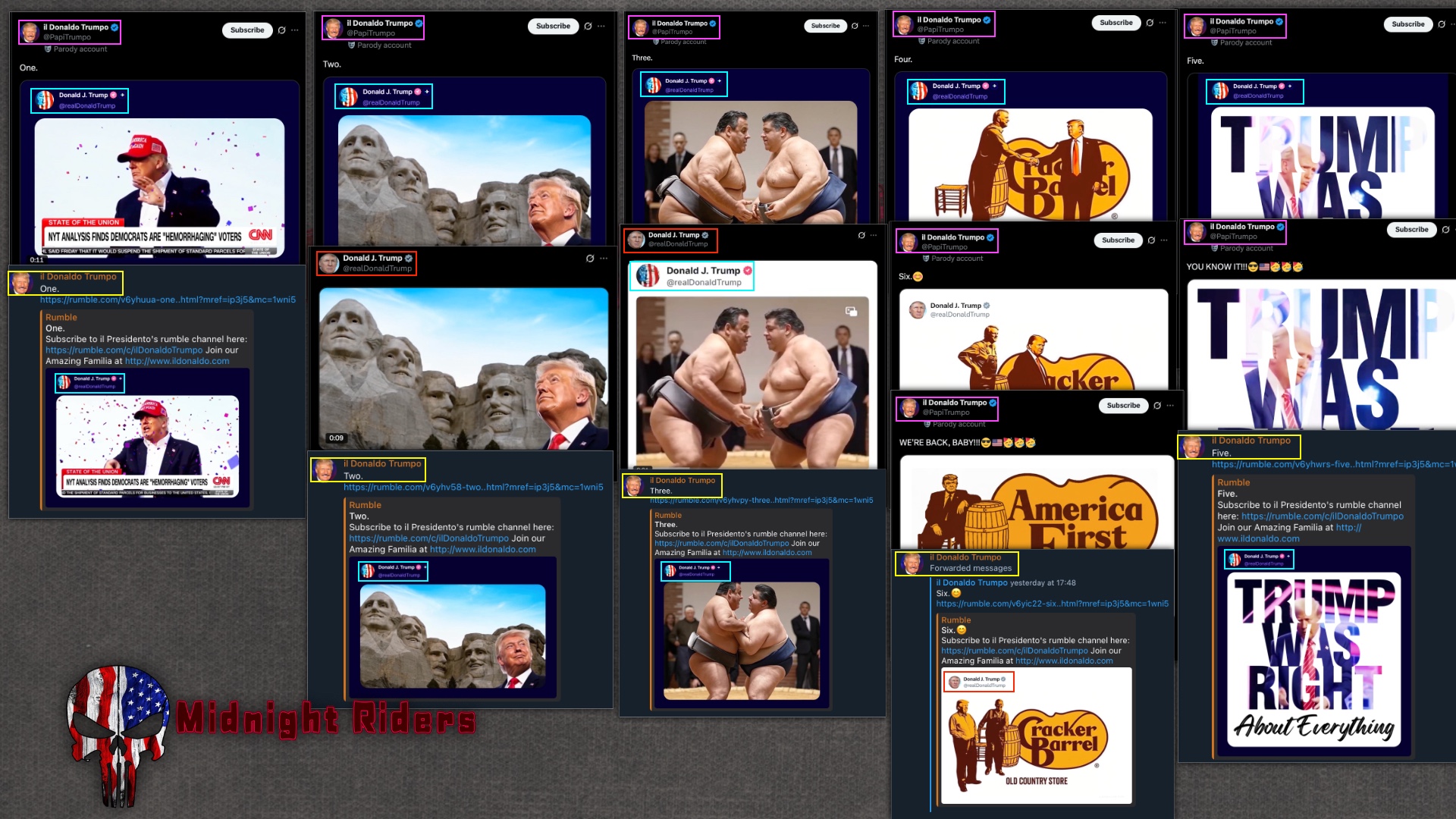Open Grok icon on the 'Four.' post

pyautogui.click(x=1150, y=23)
